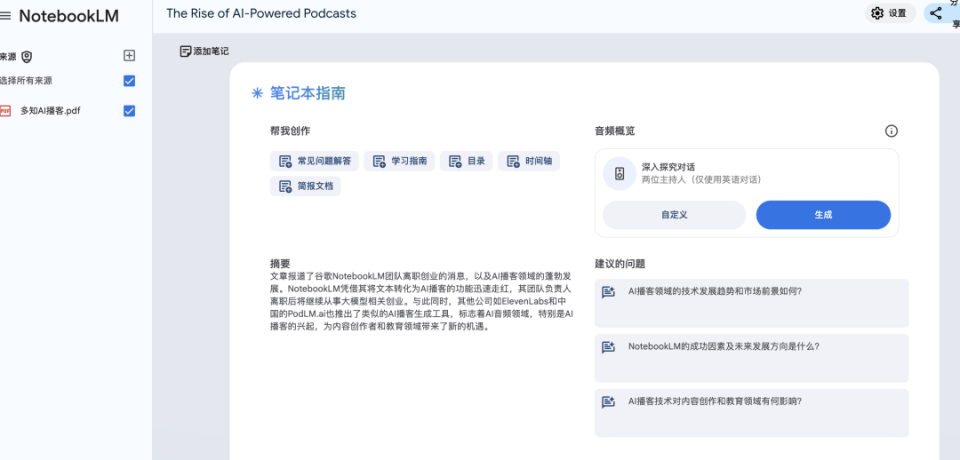
Task: Click the speaker icon for 深入探究对话
Action: tap(620, 173)
